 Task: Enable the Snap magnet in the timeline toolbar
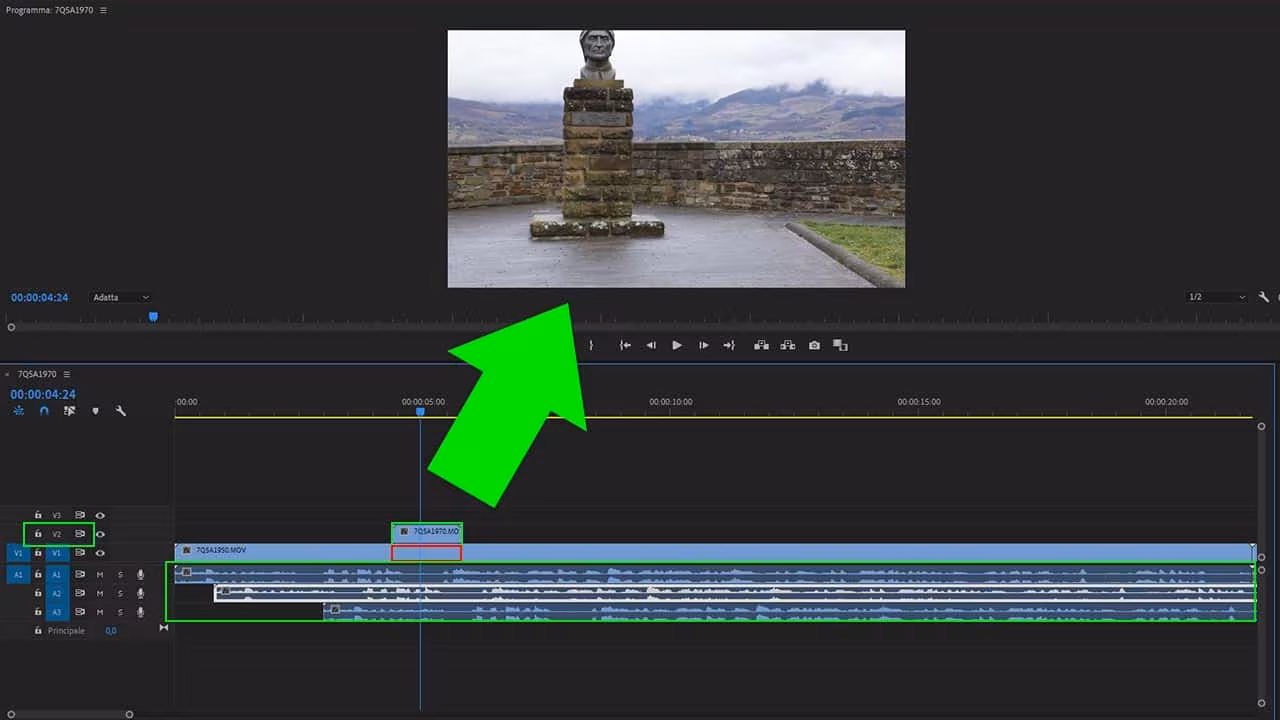[43, 411]
